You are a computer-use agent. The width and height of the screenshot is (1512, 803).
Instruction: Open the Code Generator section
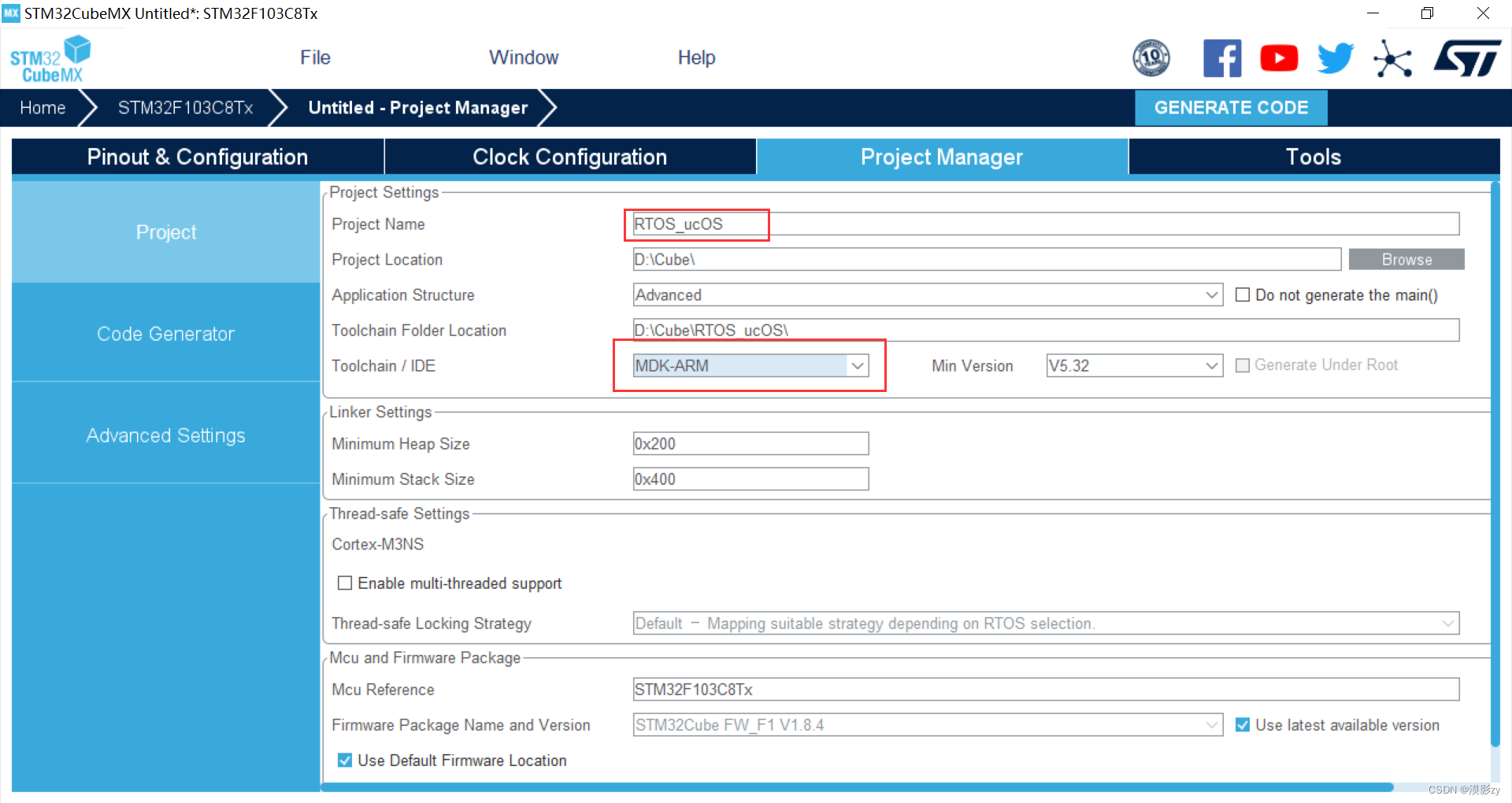click(x=166, y=334)
